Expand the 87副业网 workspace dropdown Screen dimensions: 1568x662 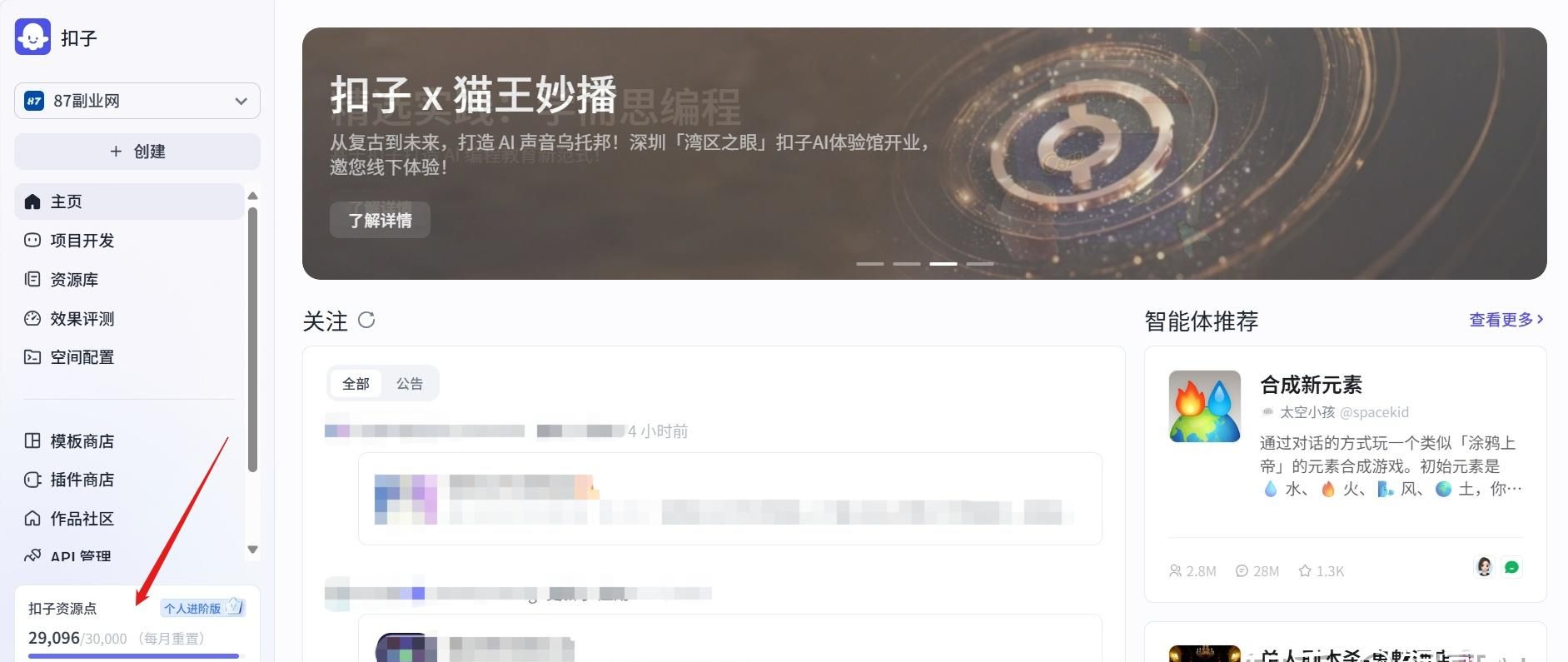pos(137,101)
